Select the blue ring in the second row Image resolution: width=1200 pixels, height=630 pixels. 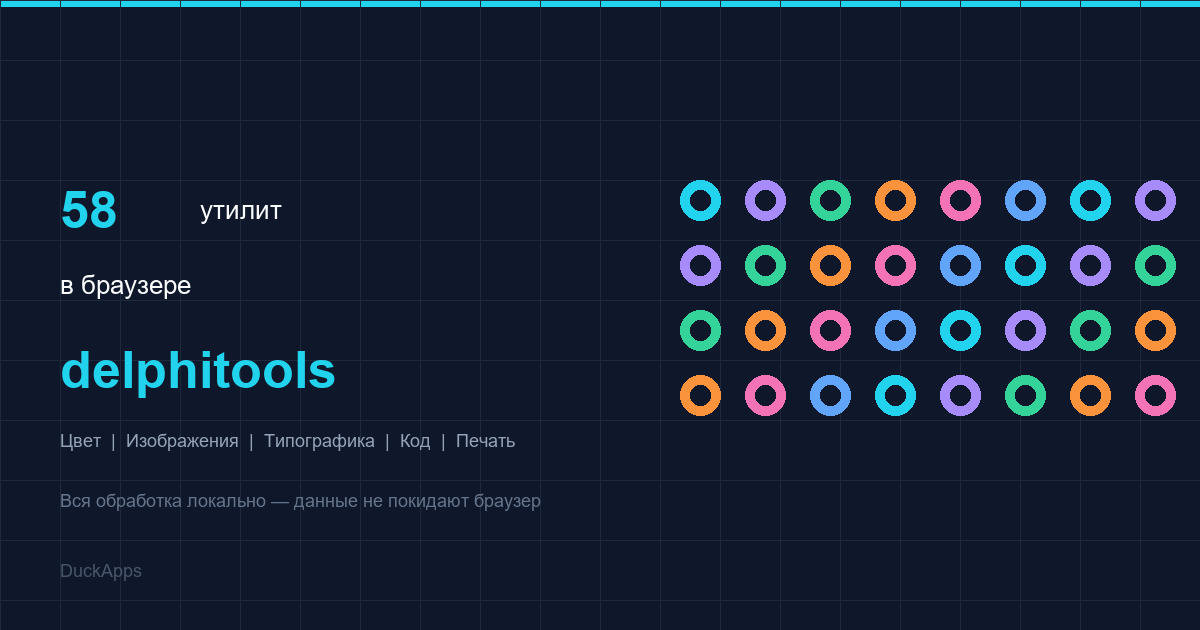(x=960, y=265)
